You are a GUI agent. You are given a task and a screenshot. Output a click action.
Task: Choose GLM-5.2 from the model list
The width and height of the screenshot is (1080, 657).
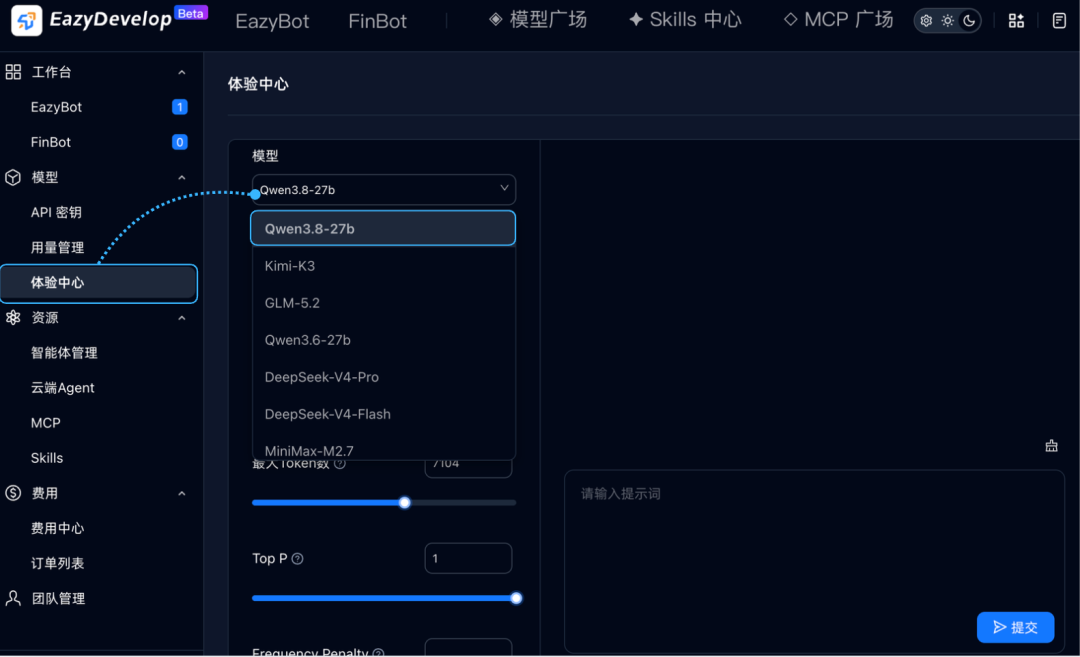click(x=383, y=303)
